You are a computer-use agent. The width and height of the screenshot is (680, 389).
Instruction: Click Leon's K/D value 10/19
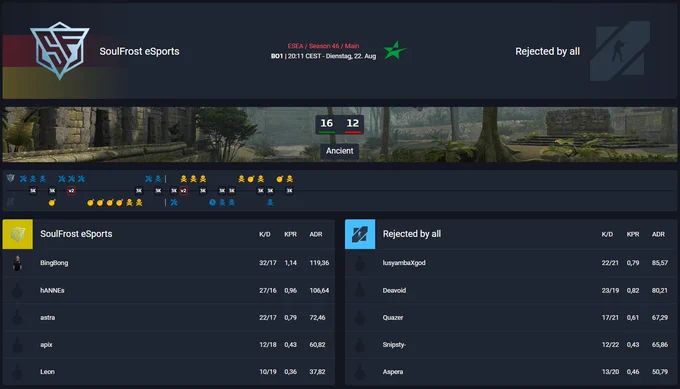coord(268,372)
